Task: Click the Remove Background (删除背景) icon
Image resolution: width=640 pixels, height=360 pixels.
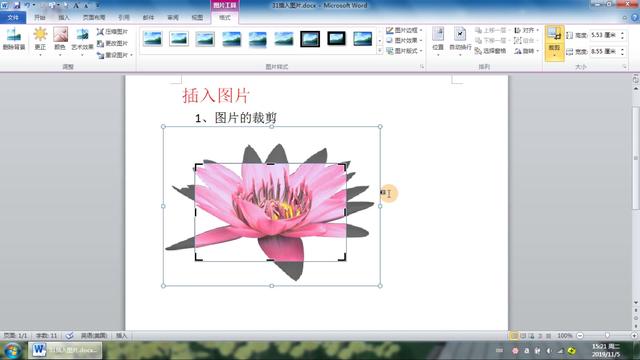Action: [x=14, y=39]
